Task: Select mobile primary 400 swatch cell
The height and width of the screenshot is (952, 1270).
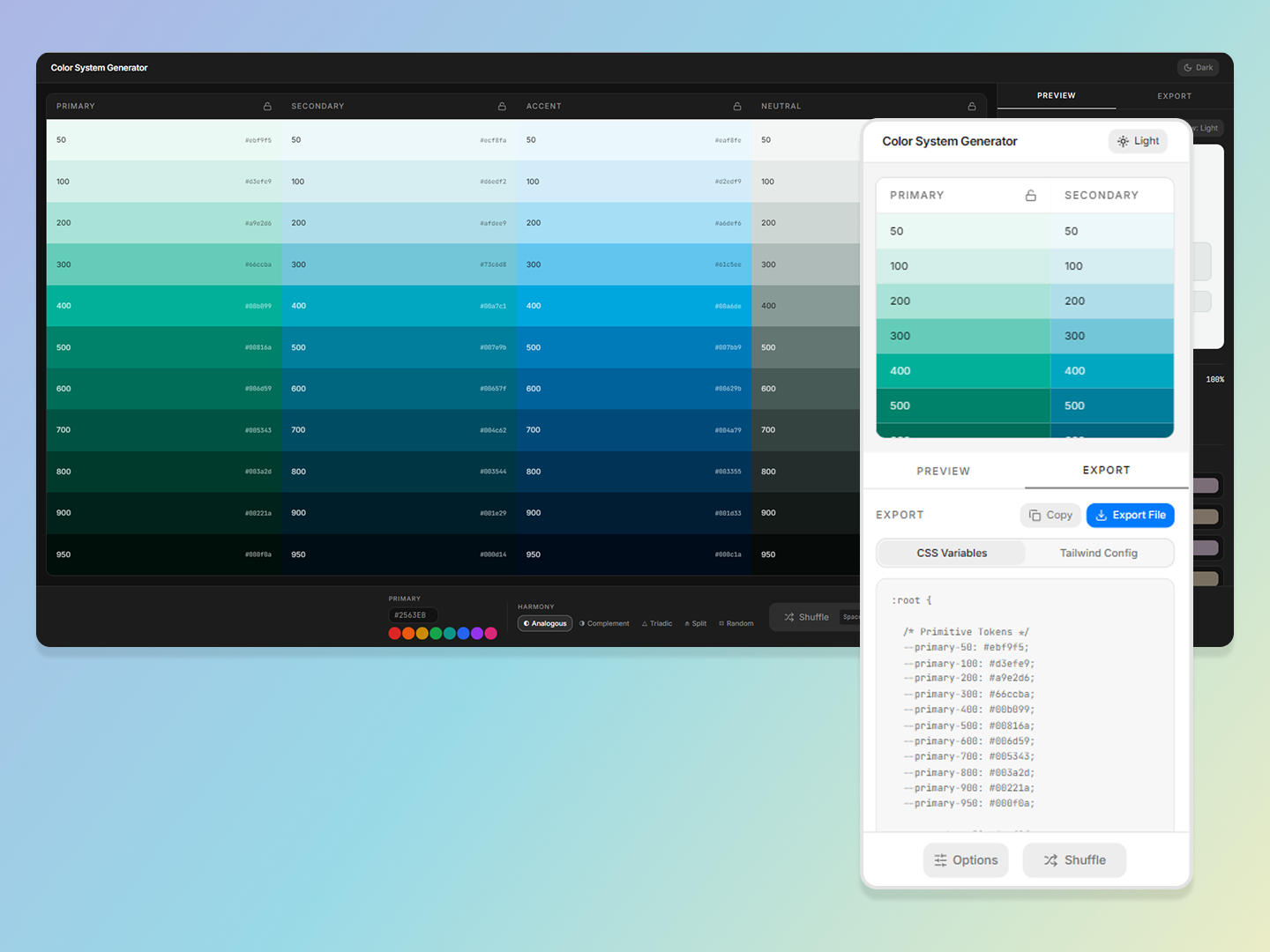Action: tap(963, 371)
